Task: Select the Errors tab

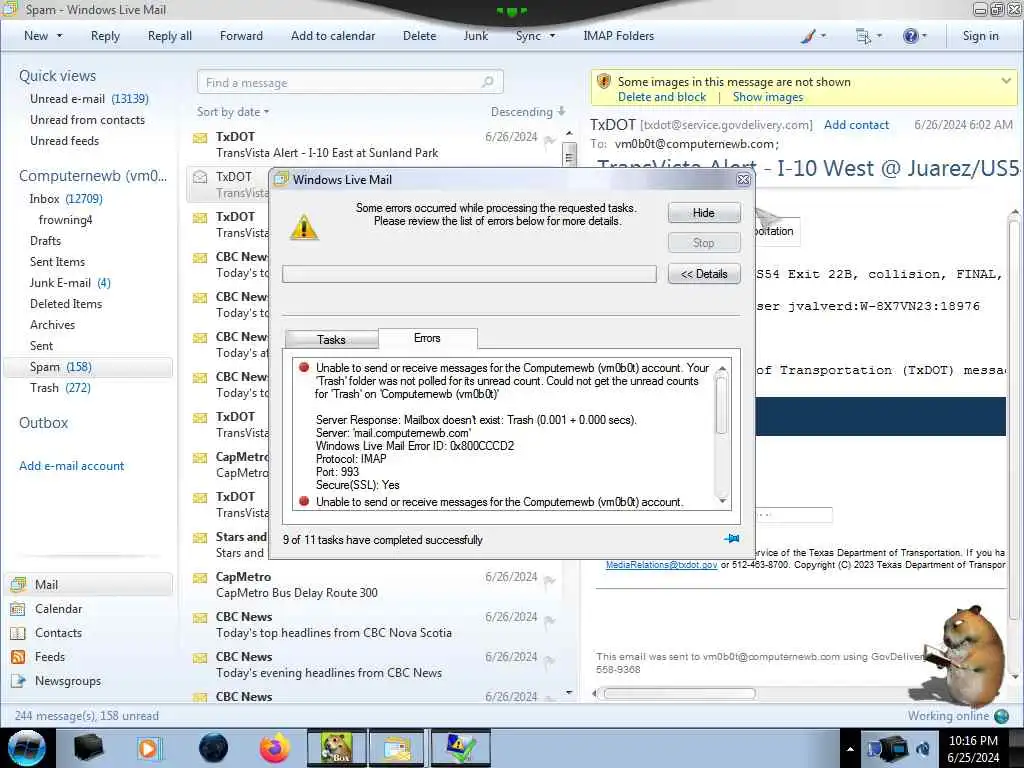Action: click(427, 338)
